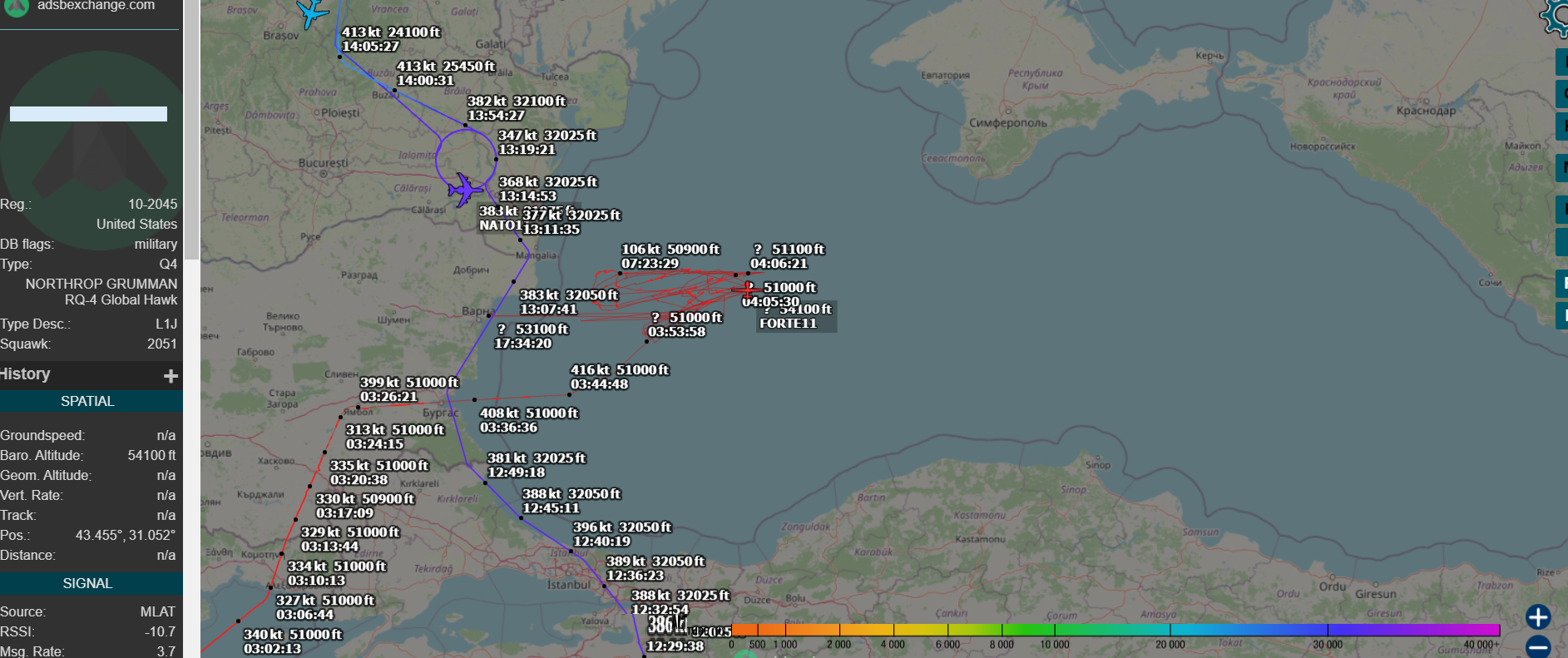Click the purple NATO01 aircraft icon

click(463, 190)
